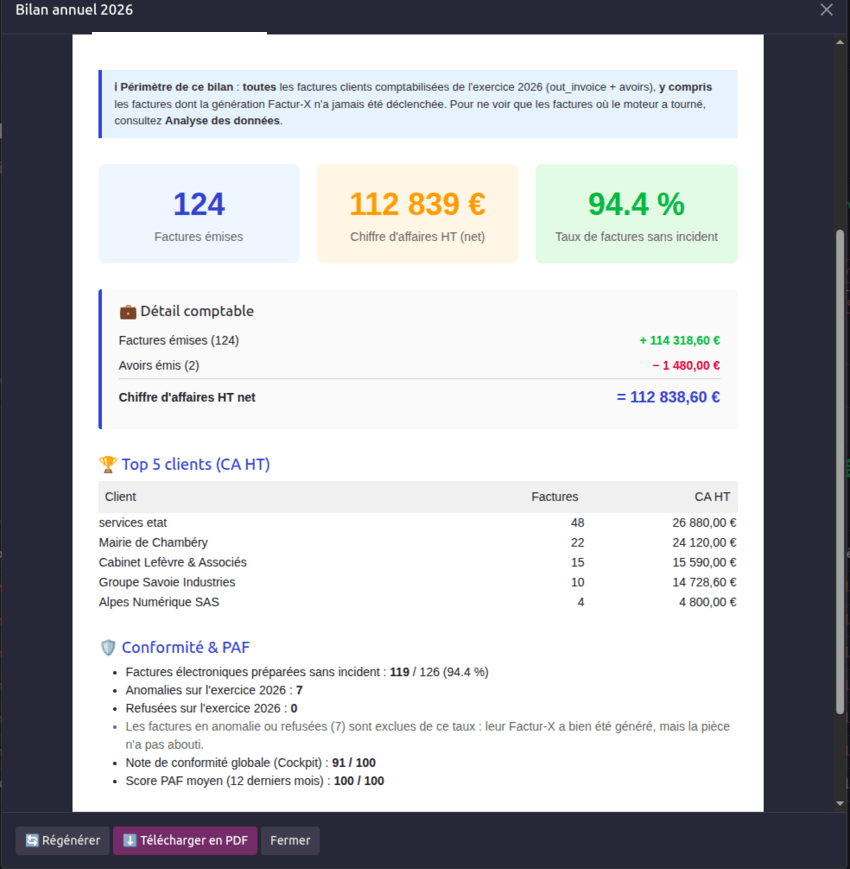Click the Conformité & PAF heading
This screenshot has height=869, width=850.
[x=186, y=647]
